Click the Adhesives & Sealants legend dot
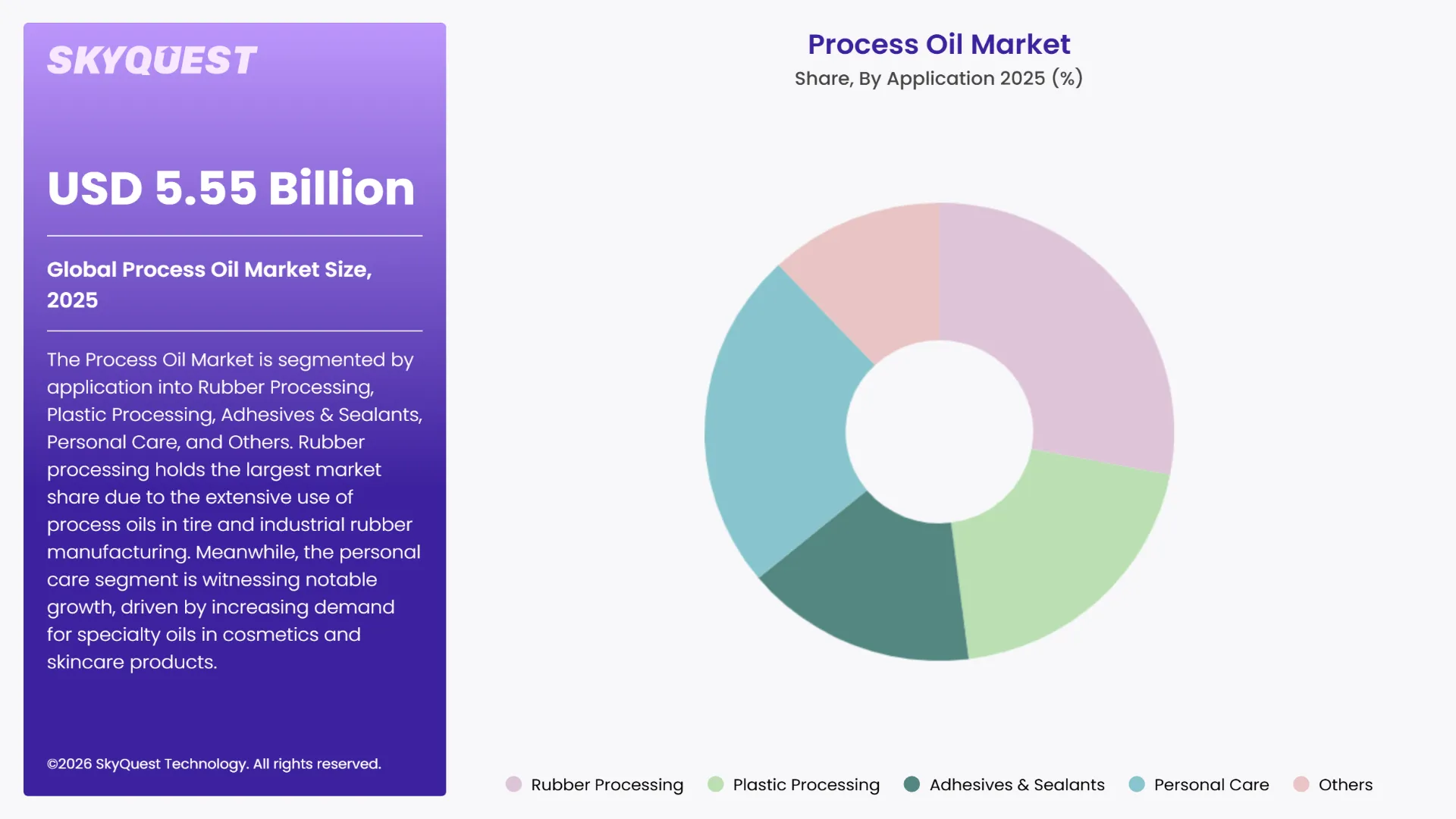1456x819 pixels. coord(912,784)
